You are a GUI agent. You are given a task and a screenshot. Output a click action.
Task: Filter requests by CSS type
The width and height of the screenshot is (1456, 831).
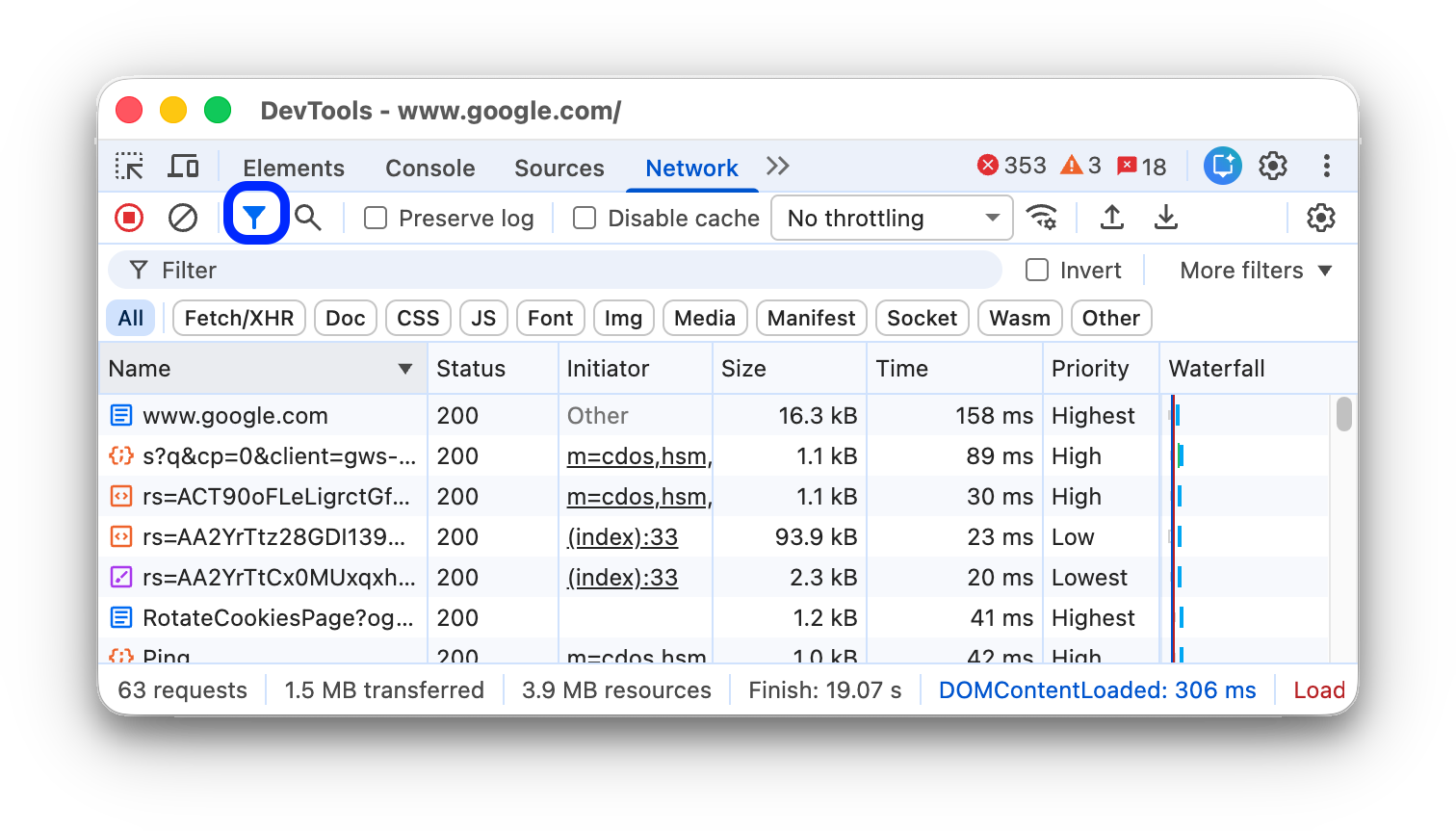[418, 318]
